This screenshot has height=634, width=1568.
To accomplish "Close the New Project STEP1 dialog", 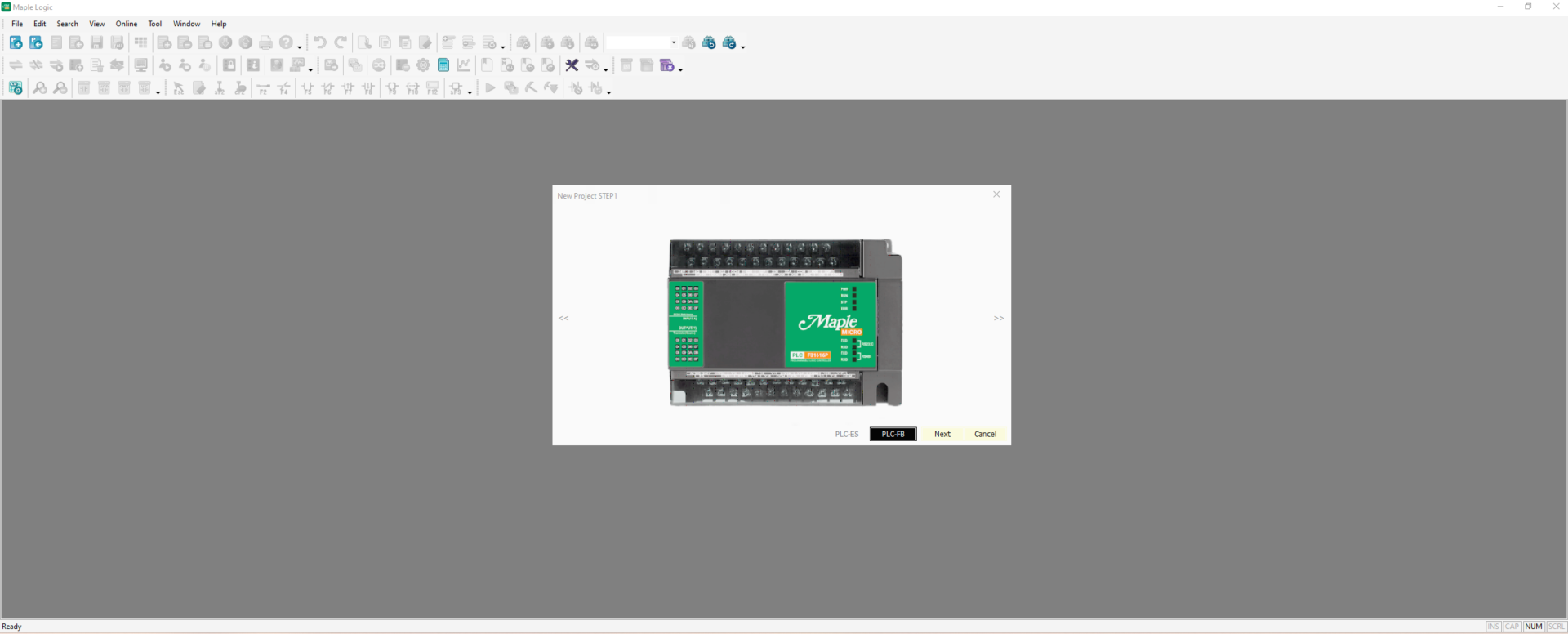I will point(996,194).
